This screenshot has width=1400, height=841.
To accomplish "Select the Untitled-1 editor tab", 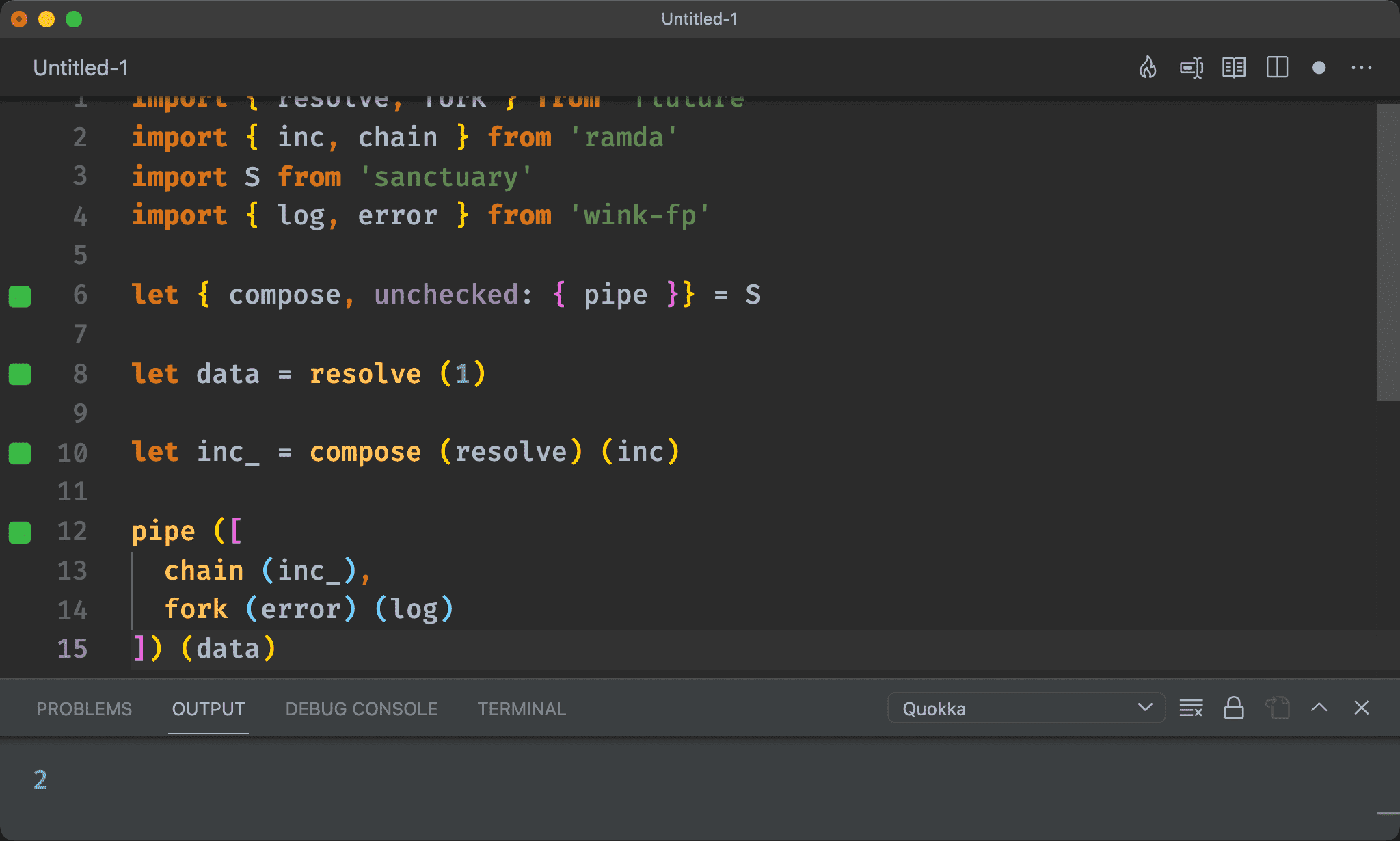I will pyautogui.click(x=81, y=68).
